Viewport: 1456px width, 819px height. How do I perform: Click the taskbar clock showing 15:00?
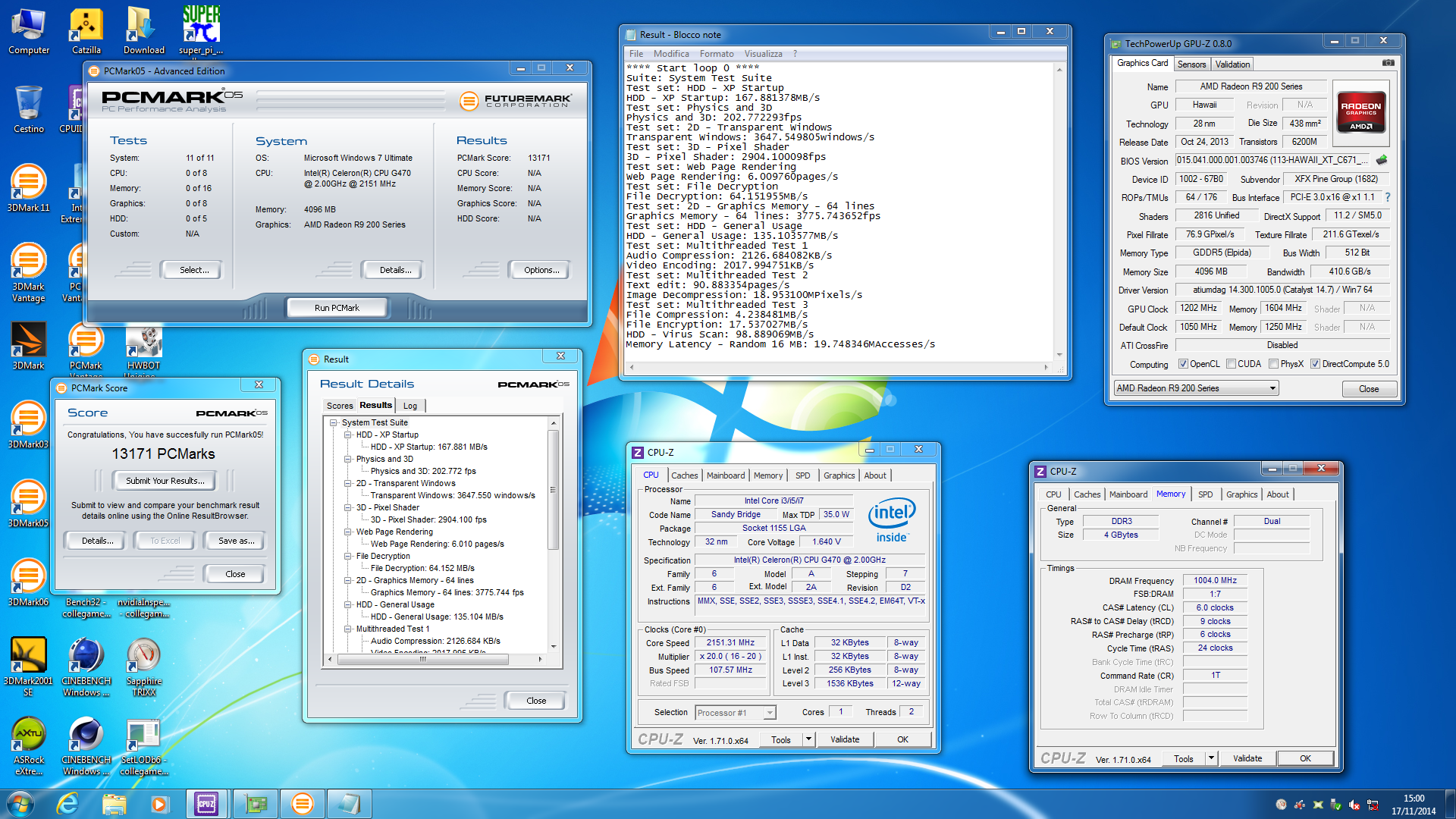pos(1414,804)
